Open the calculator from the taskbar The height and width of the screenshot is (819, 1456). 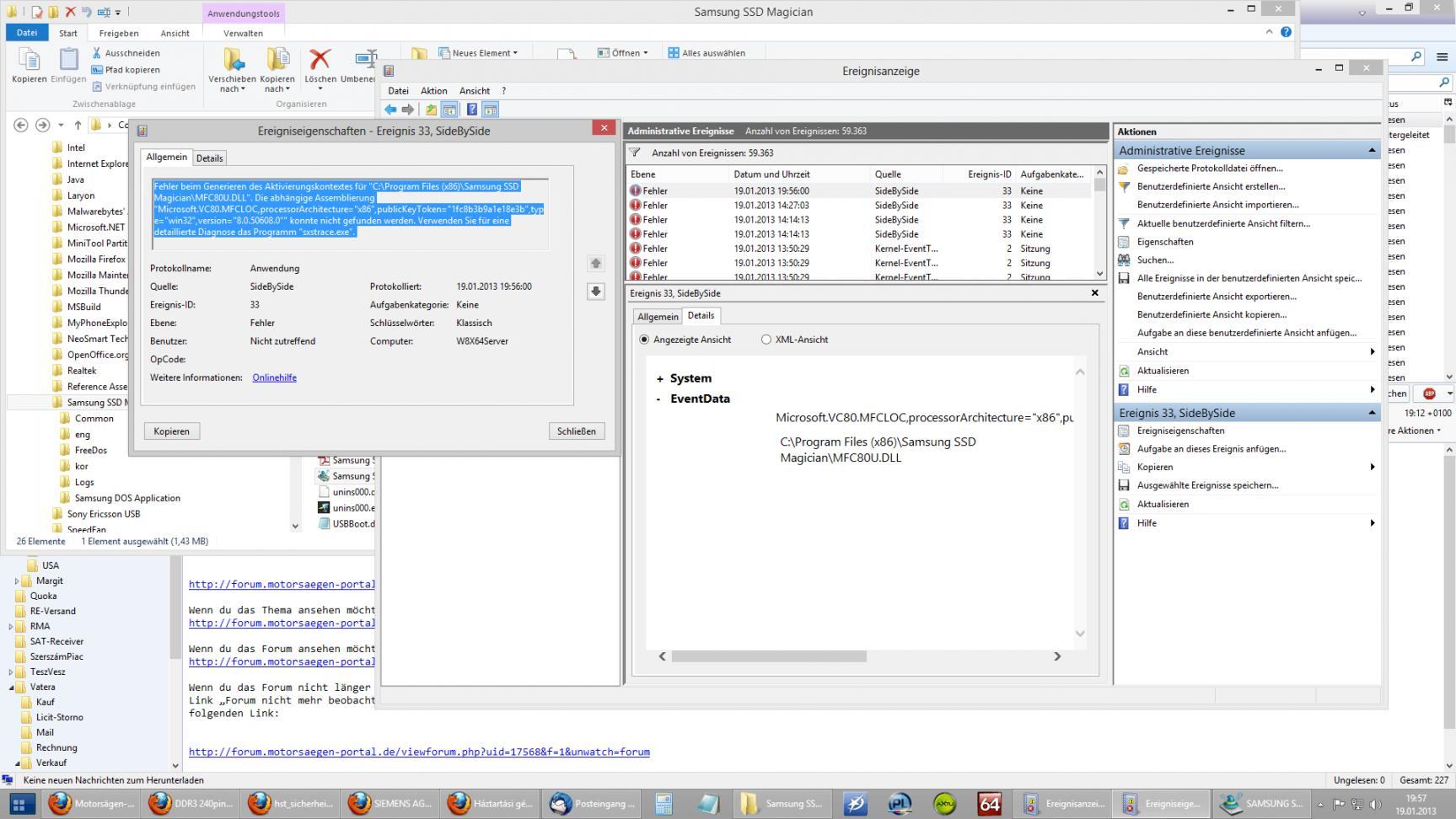[664, 804]
